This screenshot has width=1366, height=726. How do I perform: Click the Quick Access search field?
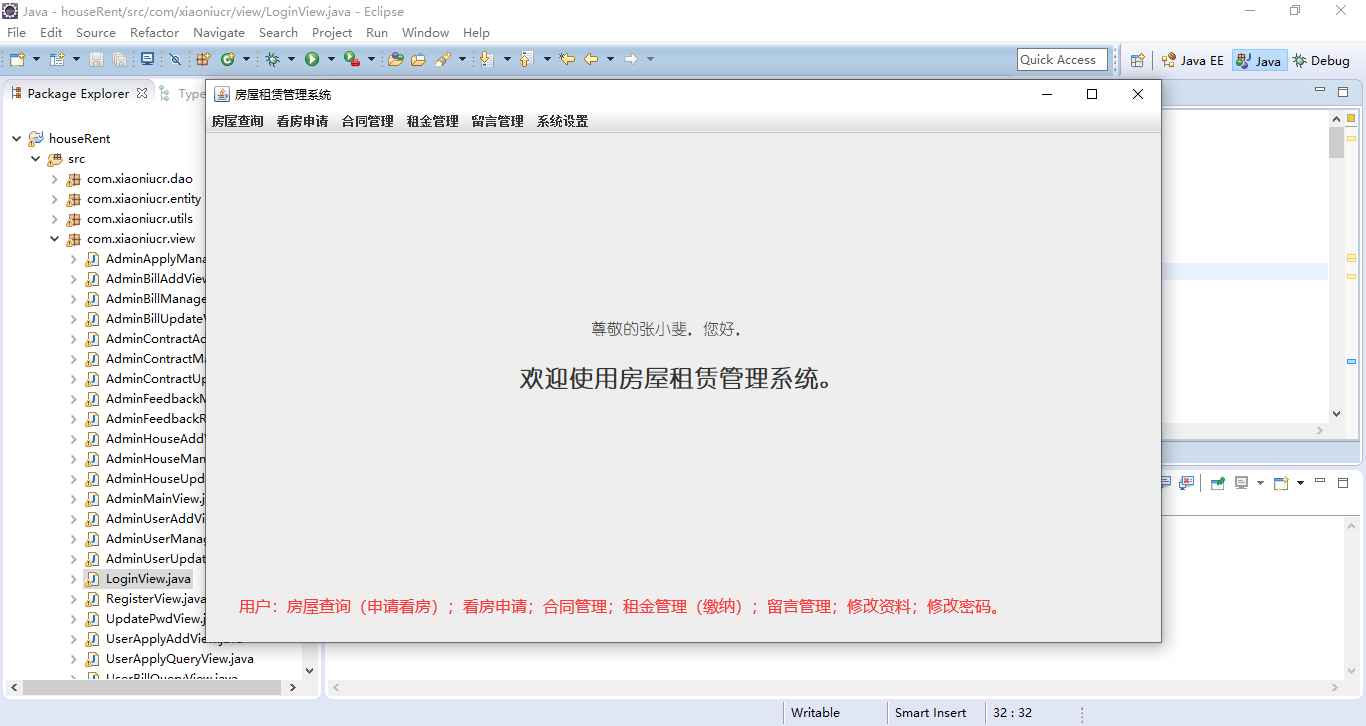tap(1062, 59)
